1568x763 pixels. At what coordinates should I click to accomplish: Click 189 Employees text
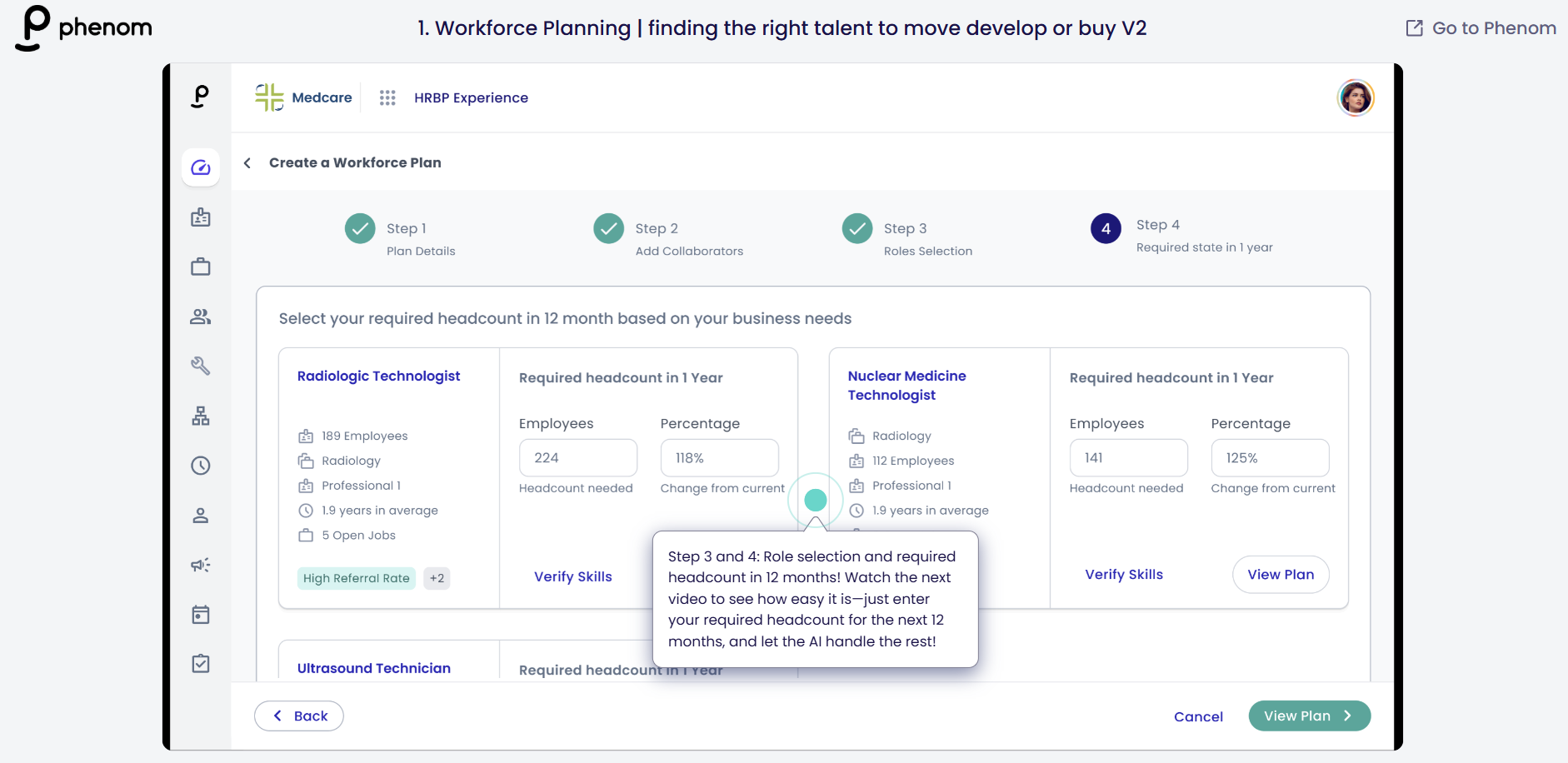(x=365, y=436)
